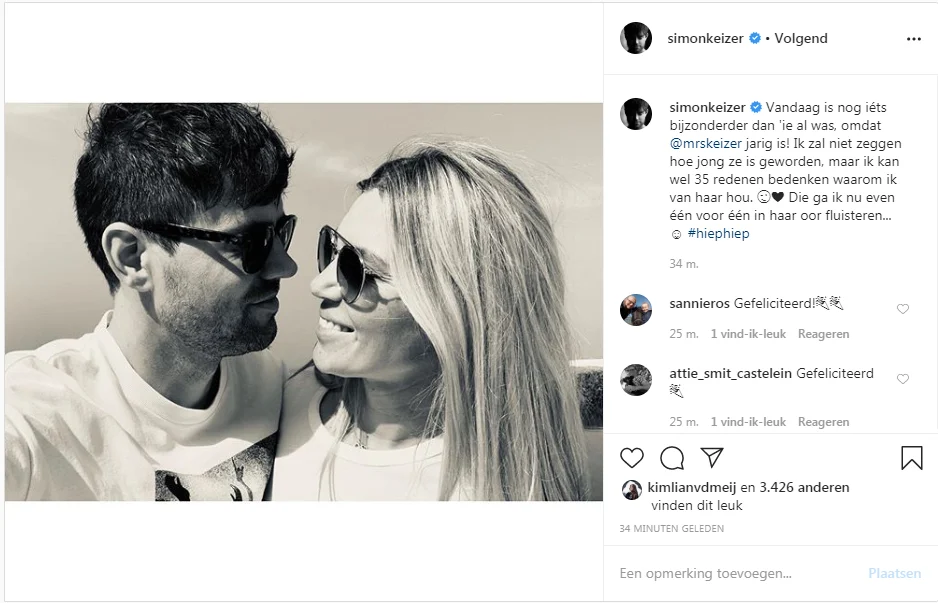Expand the caption hashtag #hiephiep results
This screenshot has height=603, width=938.
[720, 232]
